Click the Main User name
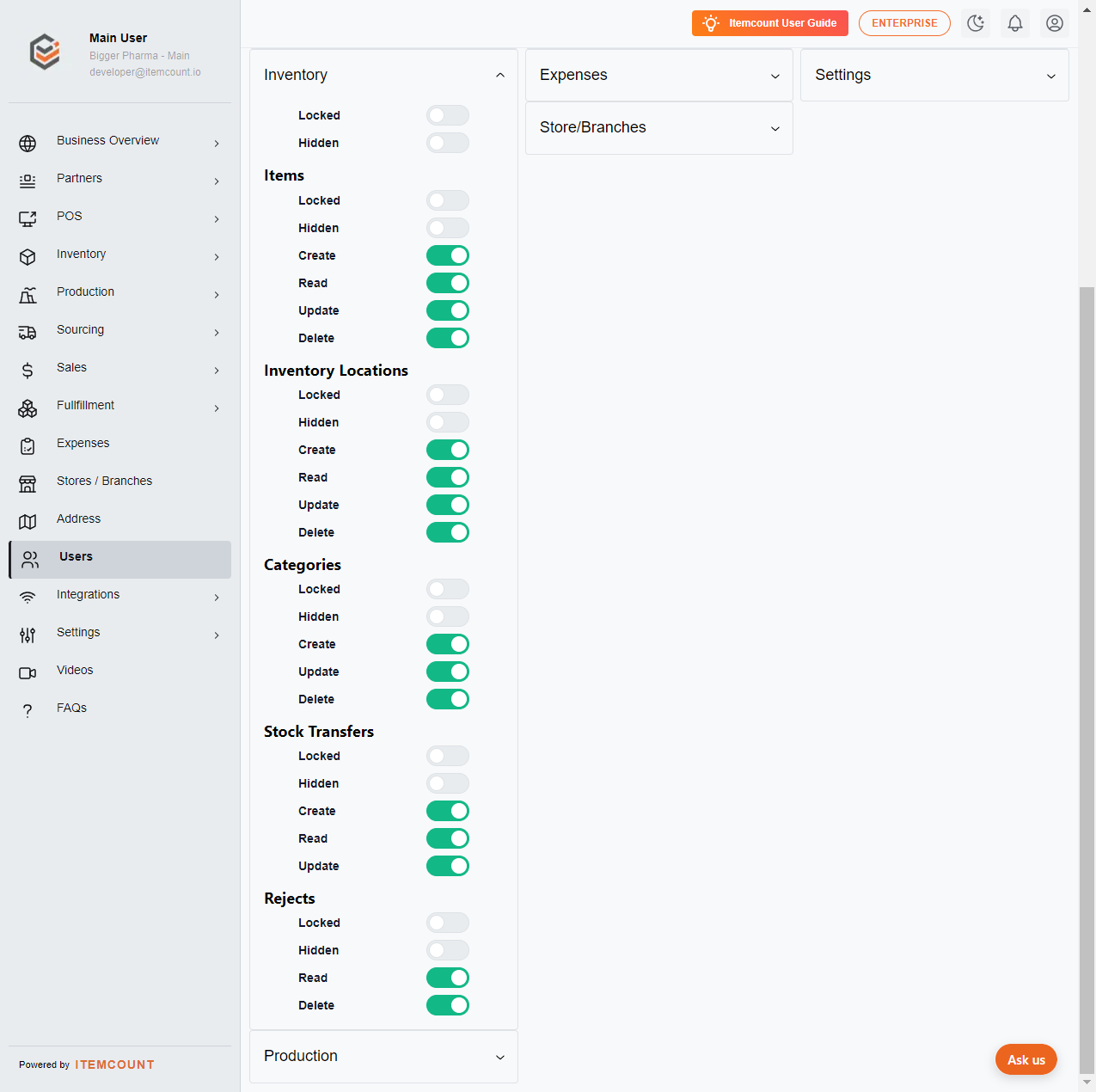Screen dimensions: 1096x1092 118,38
